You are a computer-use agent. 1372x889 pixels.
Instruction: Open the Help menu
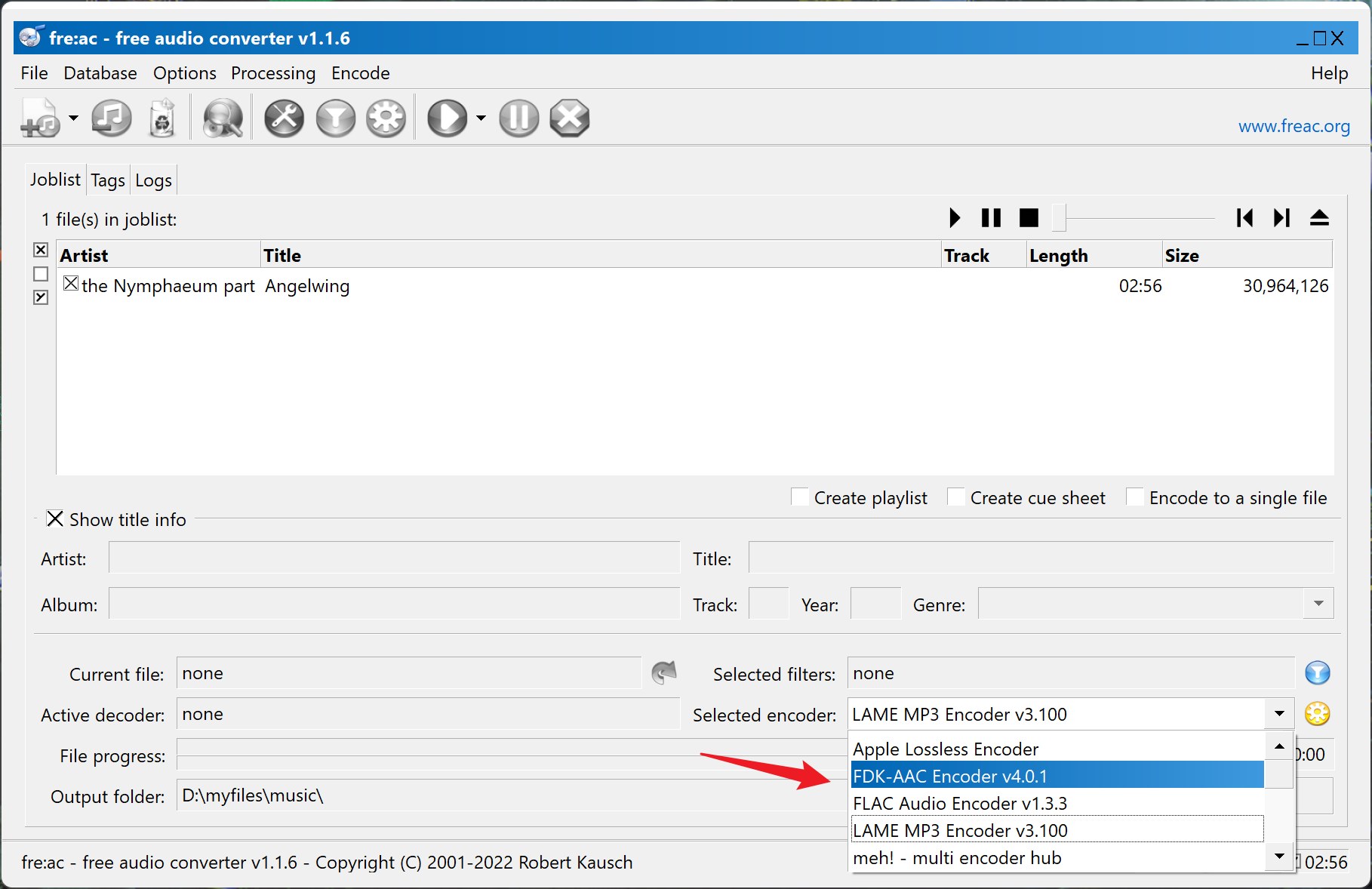(x=1329, y=73)
